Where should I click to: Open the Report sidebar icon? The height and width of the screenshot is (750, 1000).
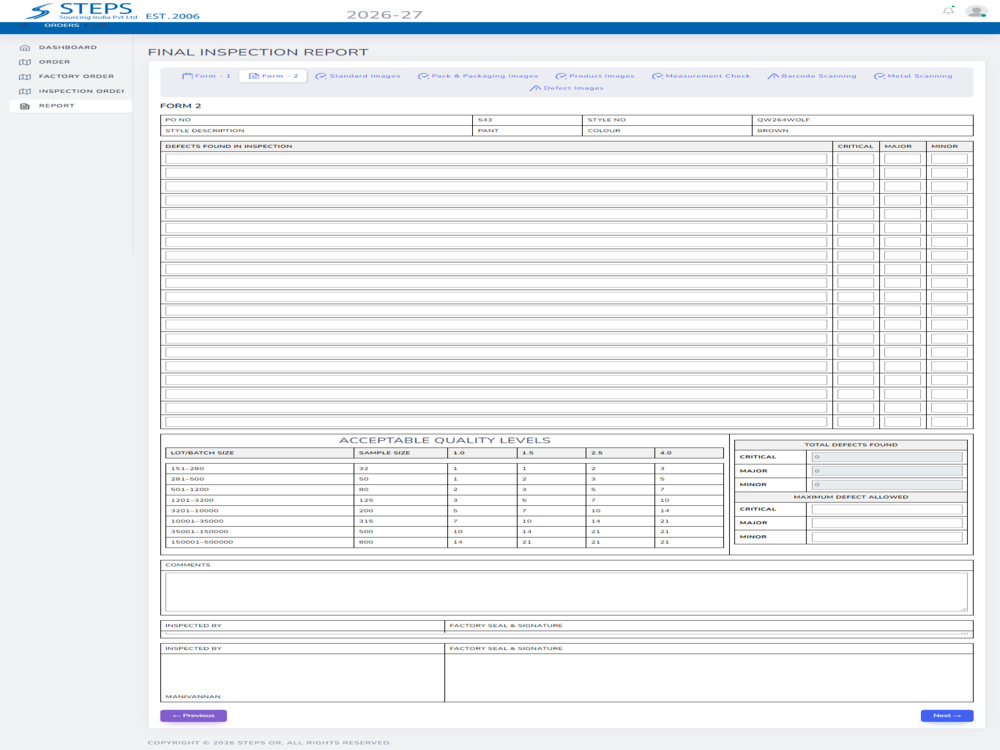point(25,106)
